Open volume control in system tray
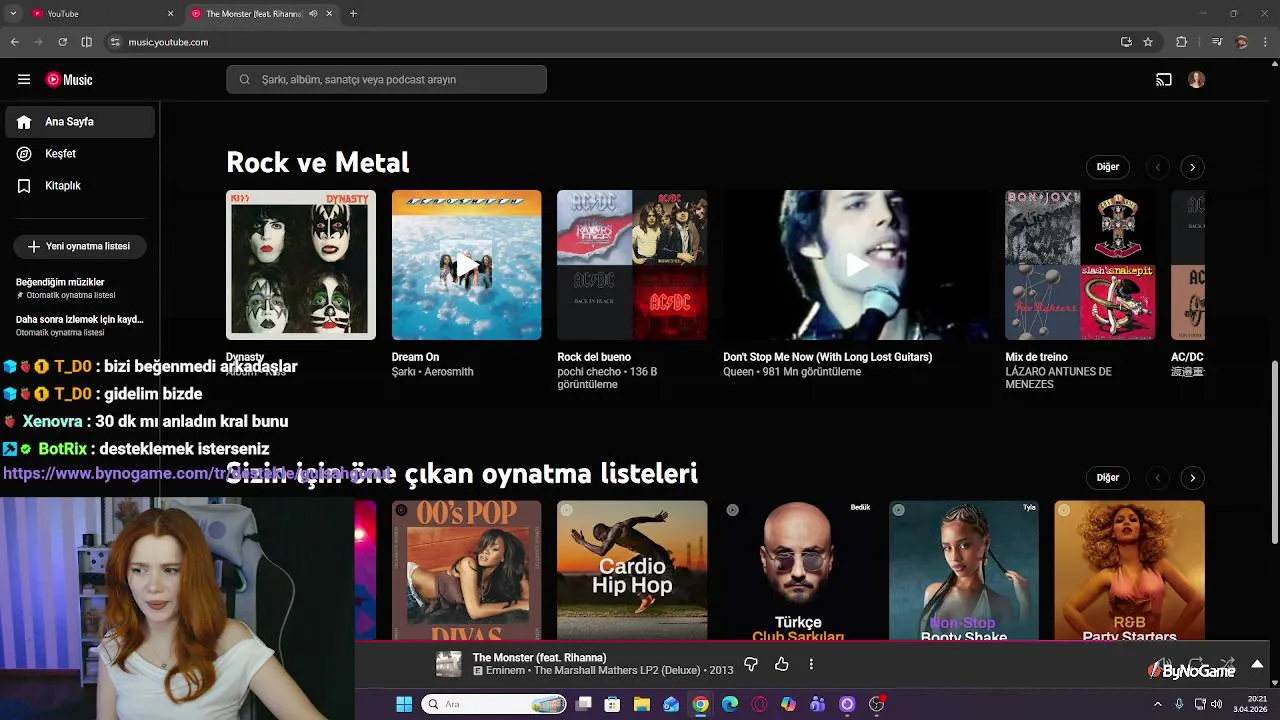The height and width of the screenshot is (720, 1280). pos(1217,704)
